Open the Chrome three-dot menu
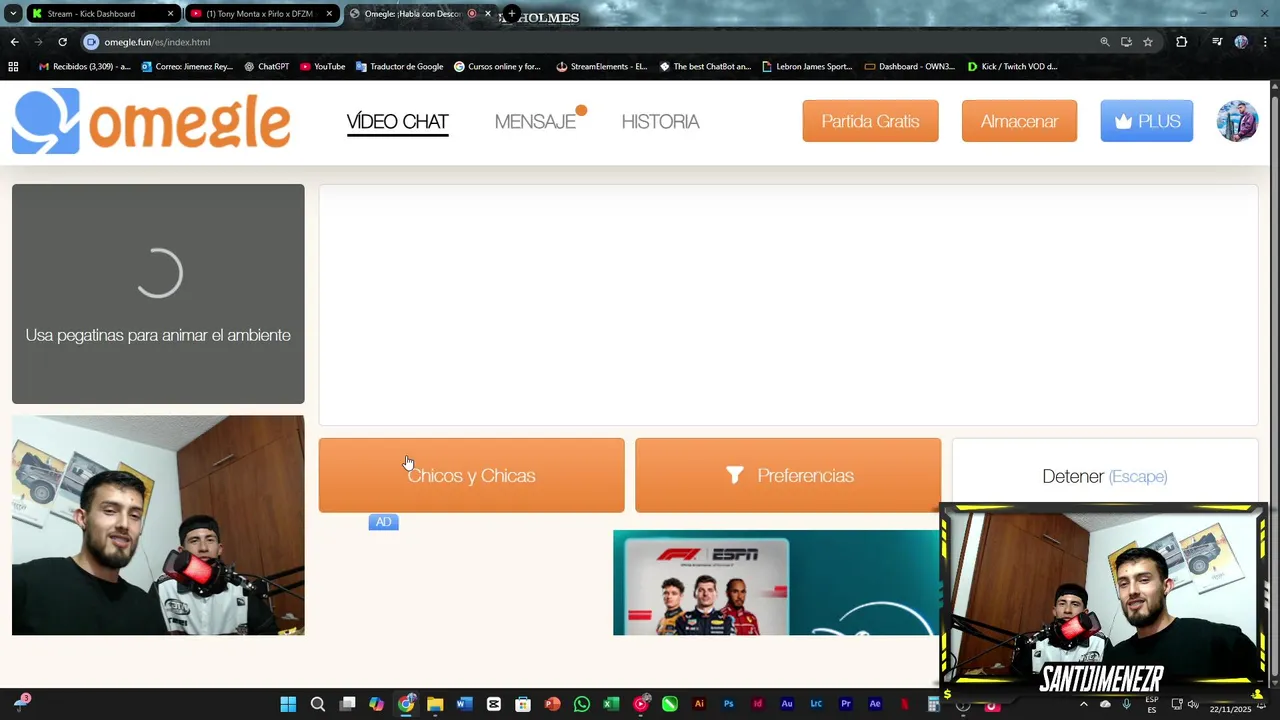Screen dimensions: 1280x720 [x=1266, y=42]
